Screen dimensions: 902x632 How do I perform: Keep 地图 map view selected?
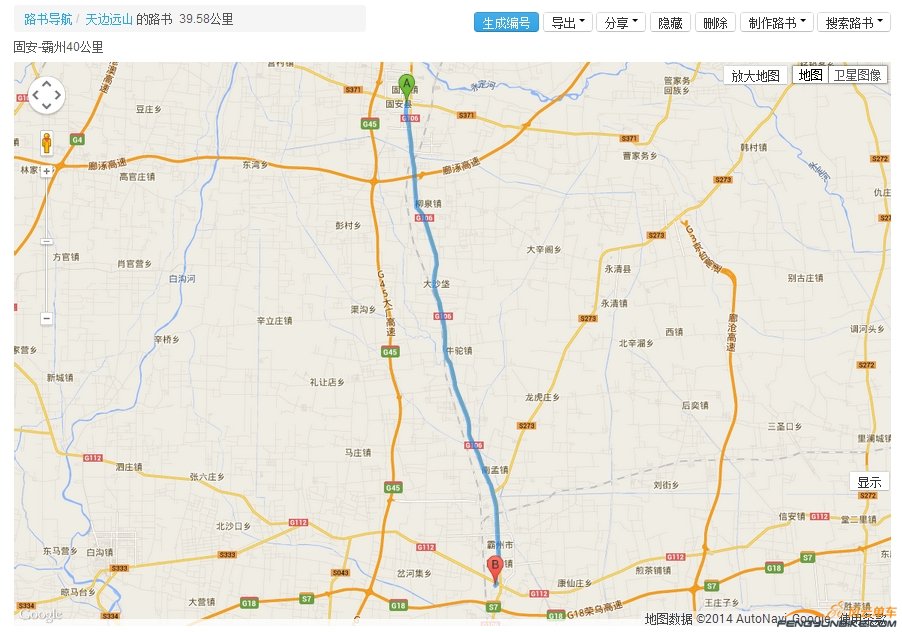(809, 74)
